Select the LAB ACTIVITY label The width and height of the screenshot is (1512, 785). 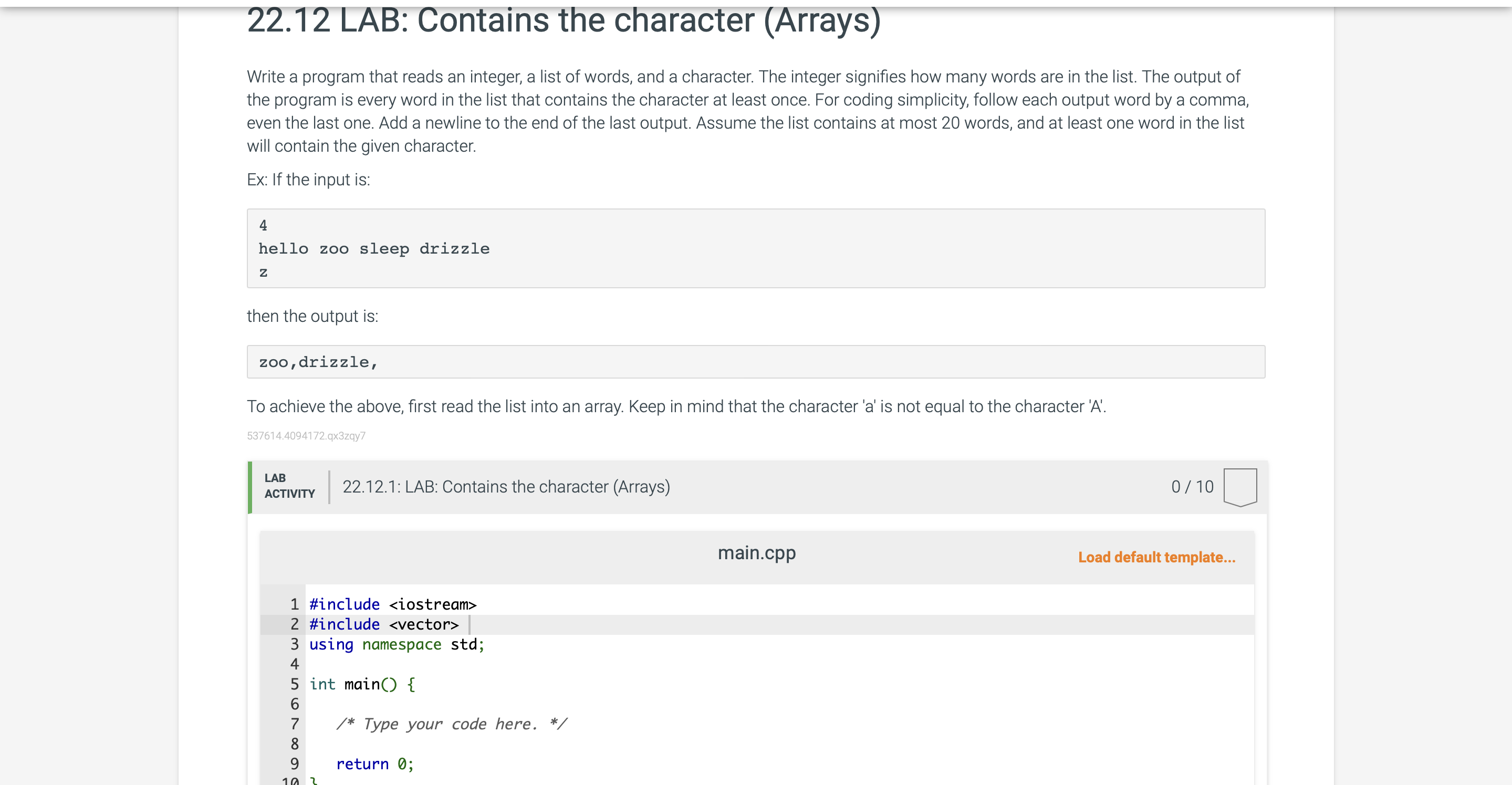pyautogui.click(x=289, y=486)
